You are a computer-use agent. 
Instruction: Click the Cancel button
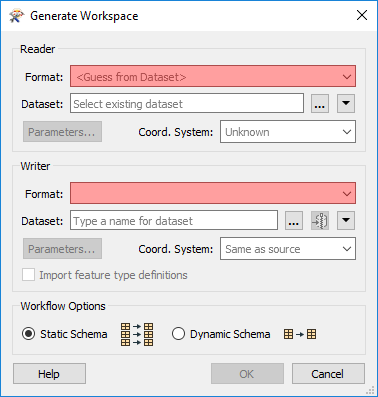[328, 374]
